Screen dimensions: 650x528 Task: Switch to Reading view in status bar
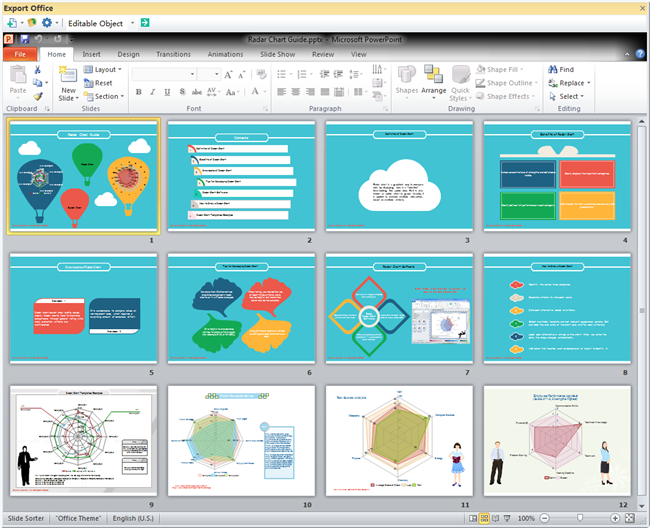(495, 518)
